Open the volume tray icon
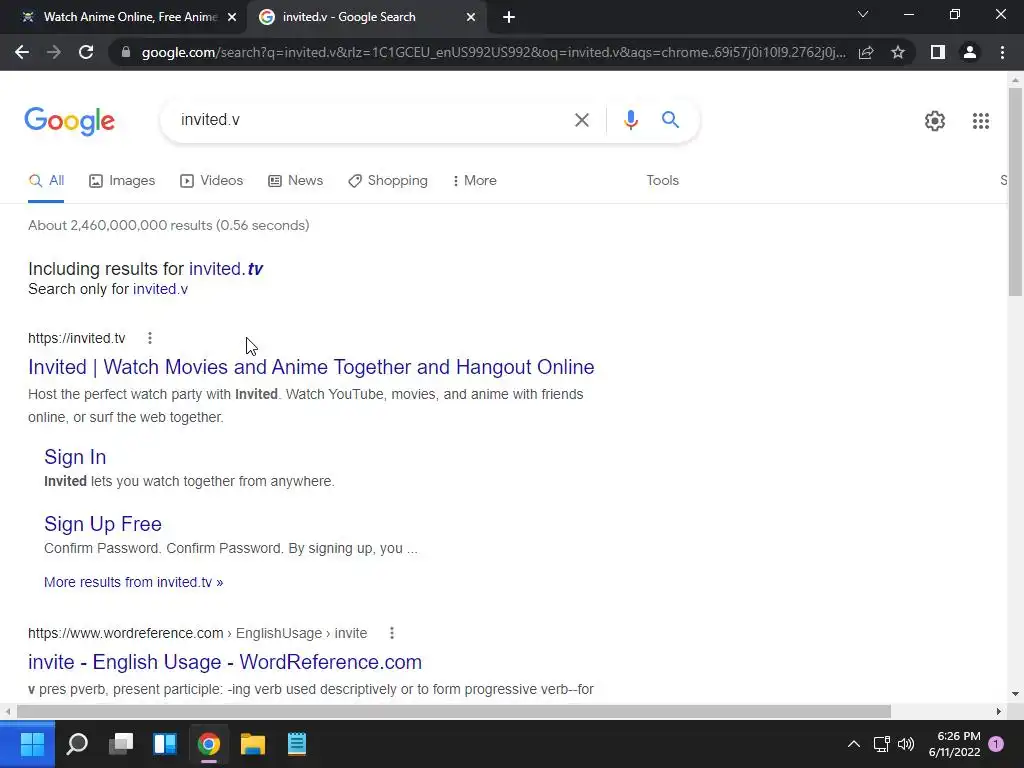The height and width of the screenshot is (768, 1024). tap(906, 744)
